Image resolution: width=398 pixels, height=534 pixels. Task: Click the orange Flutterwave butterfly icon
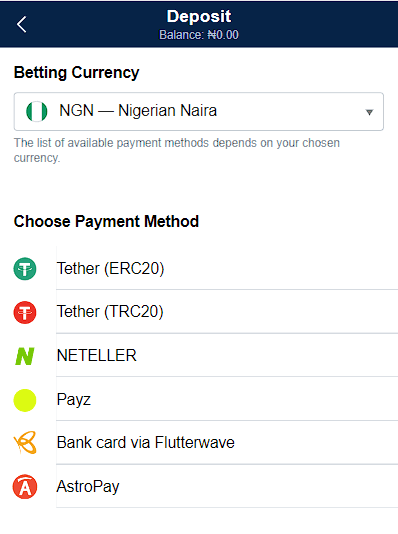[x=25, y=443]
